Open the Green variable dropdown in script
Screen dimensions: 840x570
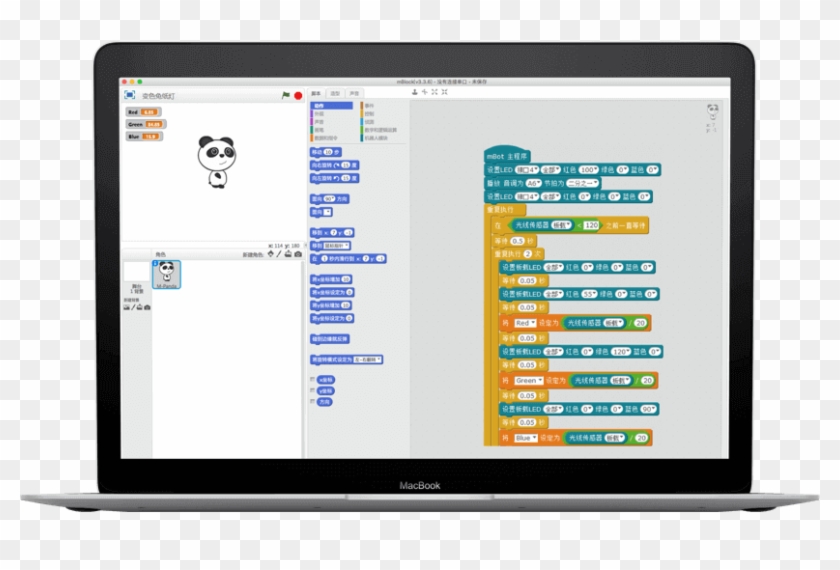pyautogui.click(x=529, y=381)
